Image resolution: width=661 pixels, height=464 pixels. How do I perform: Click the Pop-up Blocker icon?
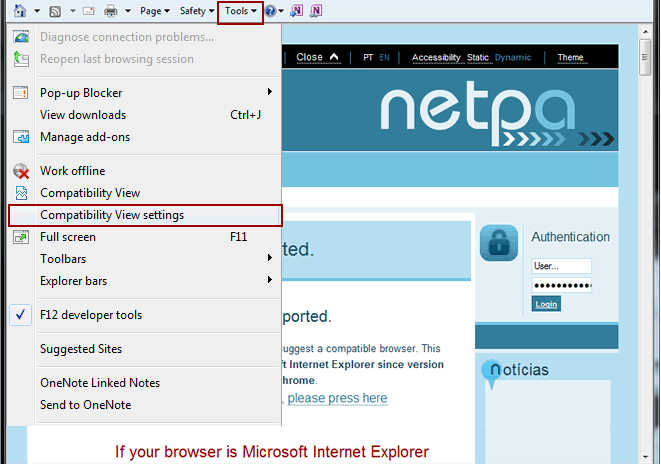[21, 92]
